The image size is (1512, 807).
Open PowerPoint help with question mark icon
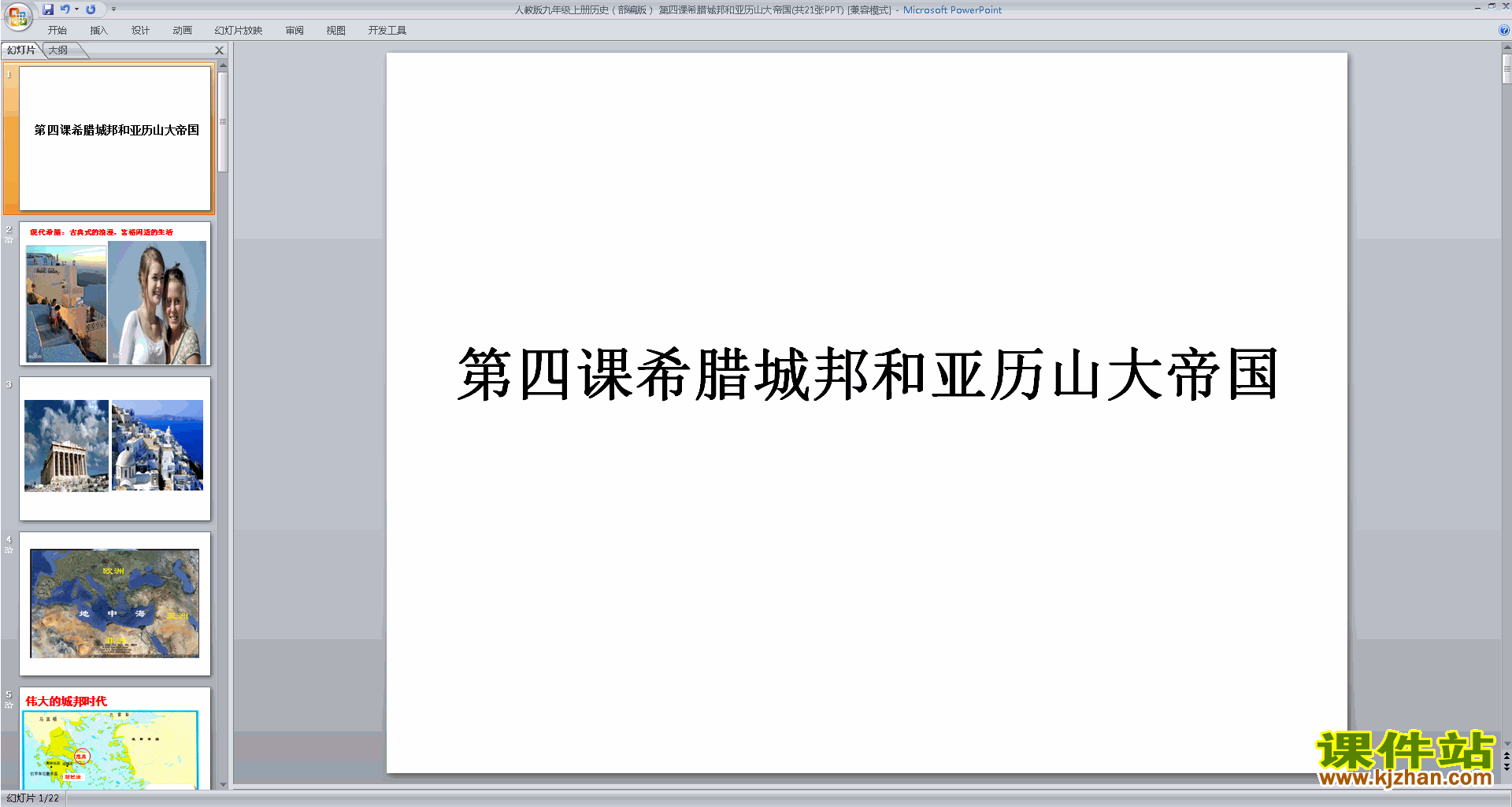tap(1504, 31)
